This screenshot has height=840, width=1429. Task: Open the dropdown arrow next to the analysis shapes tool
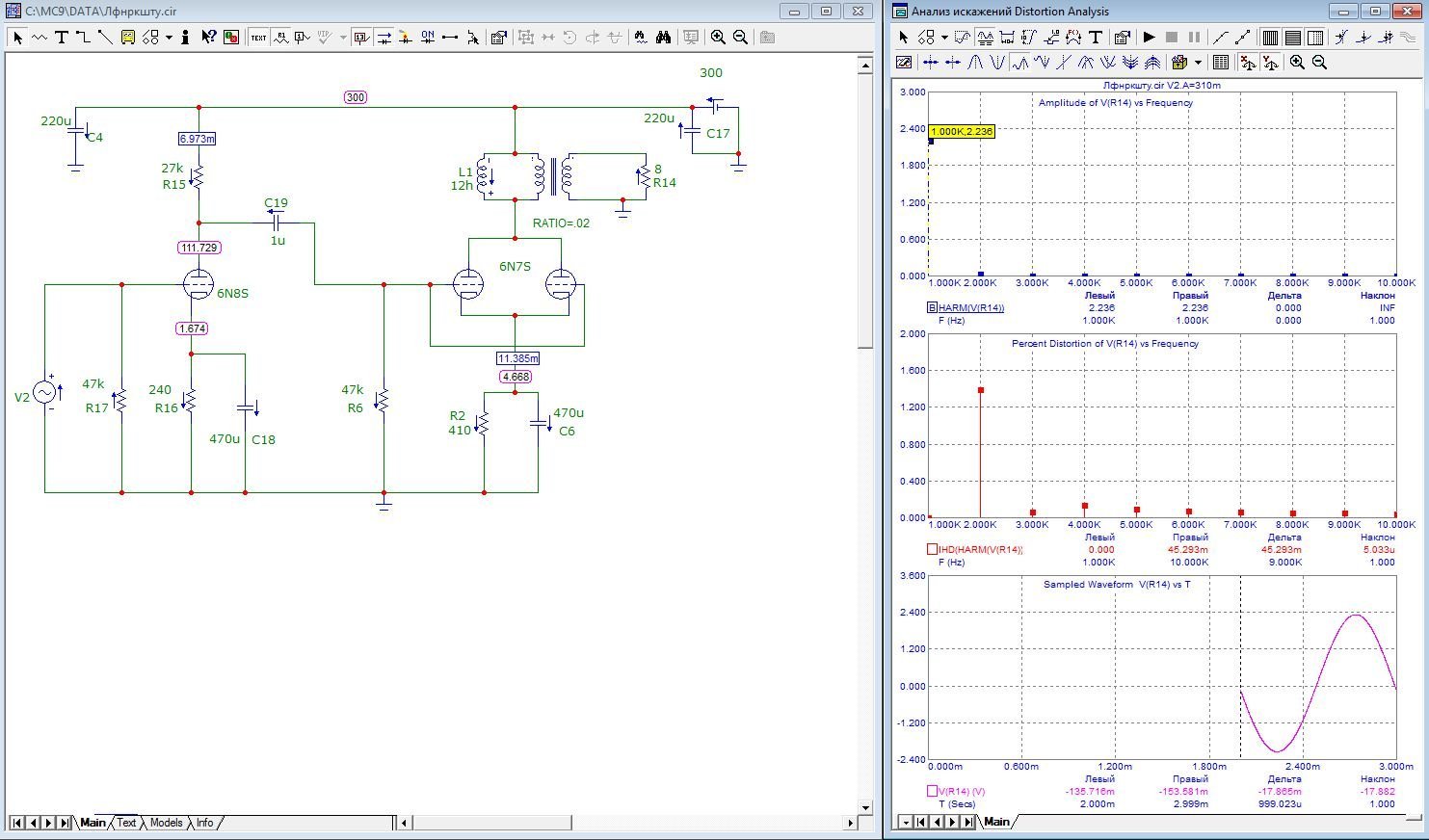[944, 38]
